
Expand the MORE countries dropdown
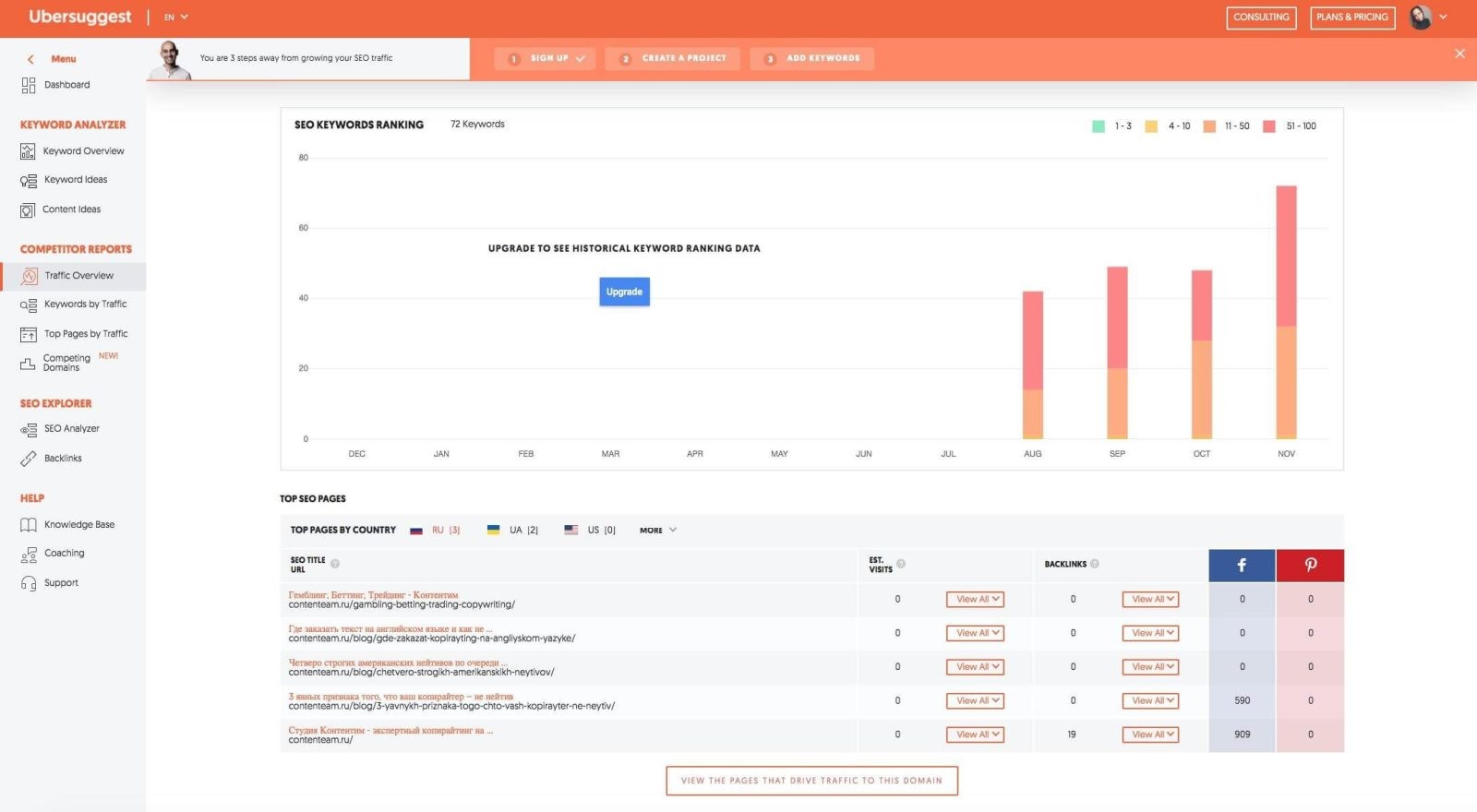click(x=657, y=531)
